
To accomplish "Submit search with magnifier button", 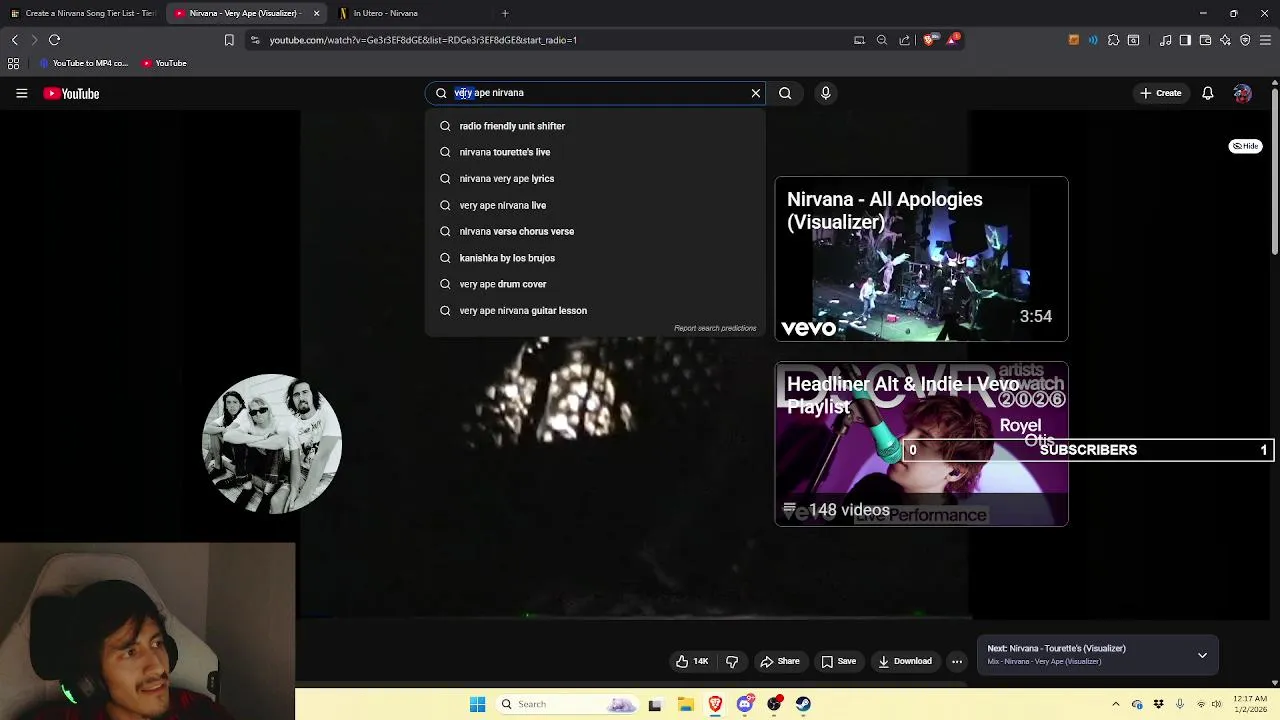I will coord(785,93).
